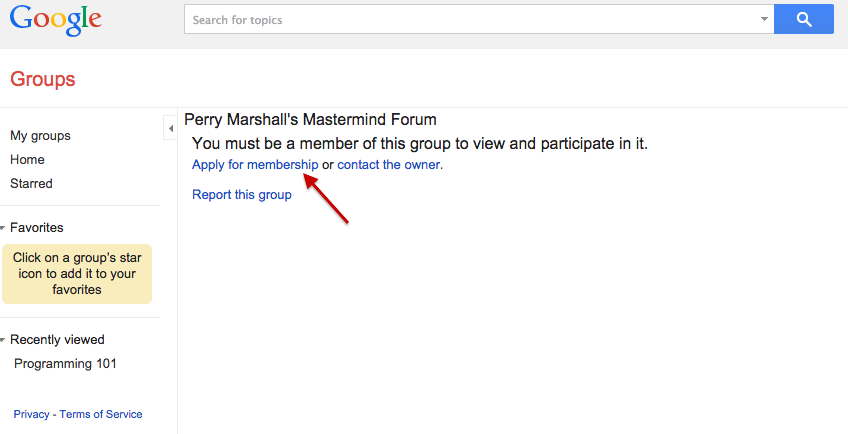848x434 pixels.
Task: Open the Privacy link
Action: [x=31, y=414]
